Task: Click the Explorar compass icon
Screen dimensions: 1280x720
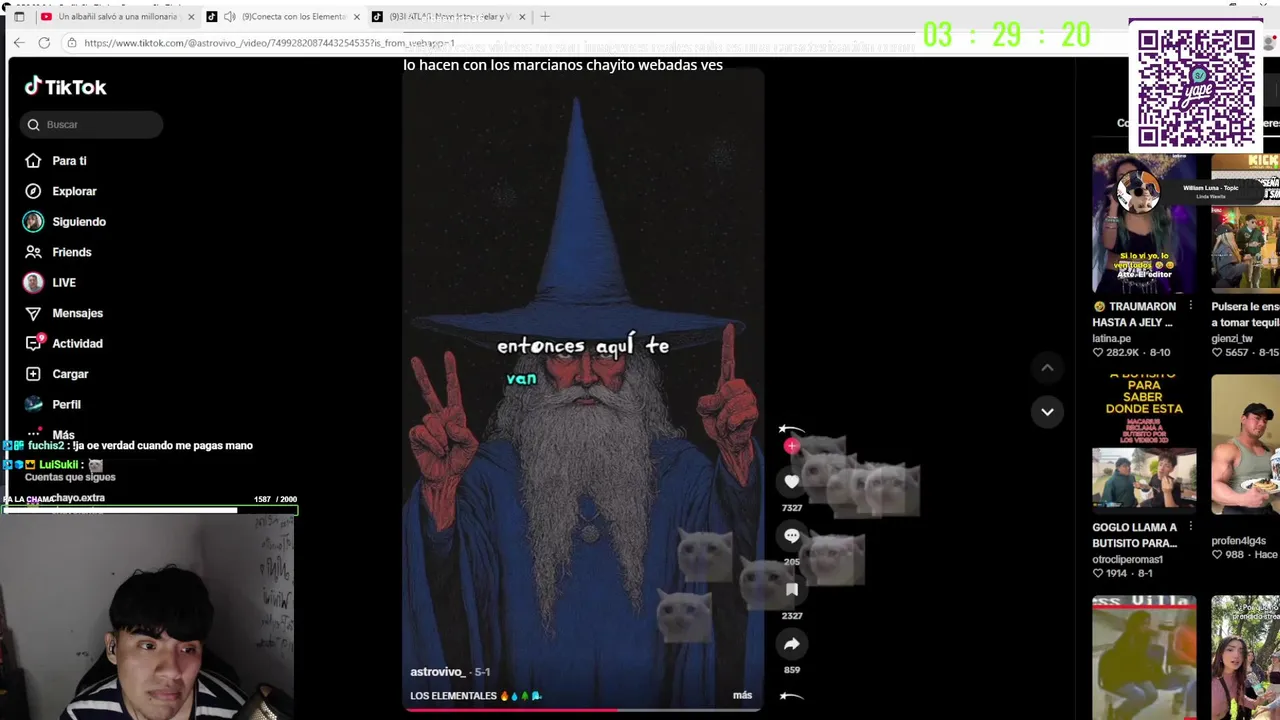Action: (34, 191)
